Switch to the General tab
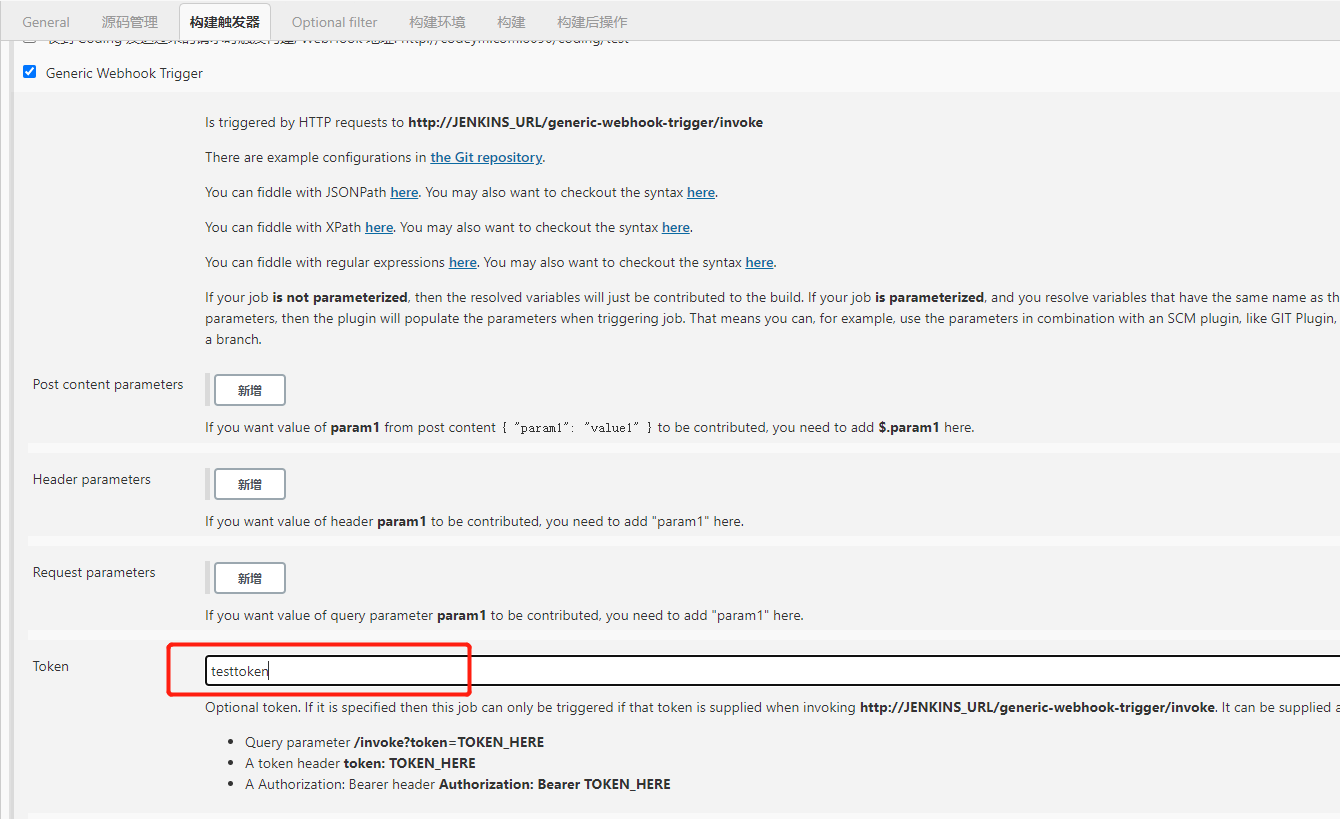1340x819 pixels. tap(45, 21)
